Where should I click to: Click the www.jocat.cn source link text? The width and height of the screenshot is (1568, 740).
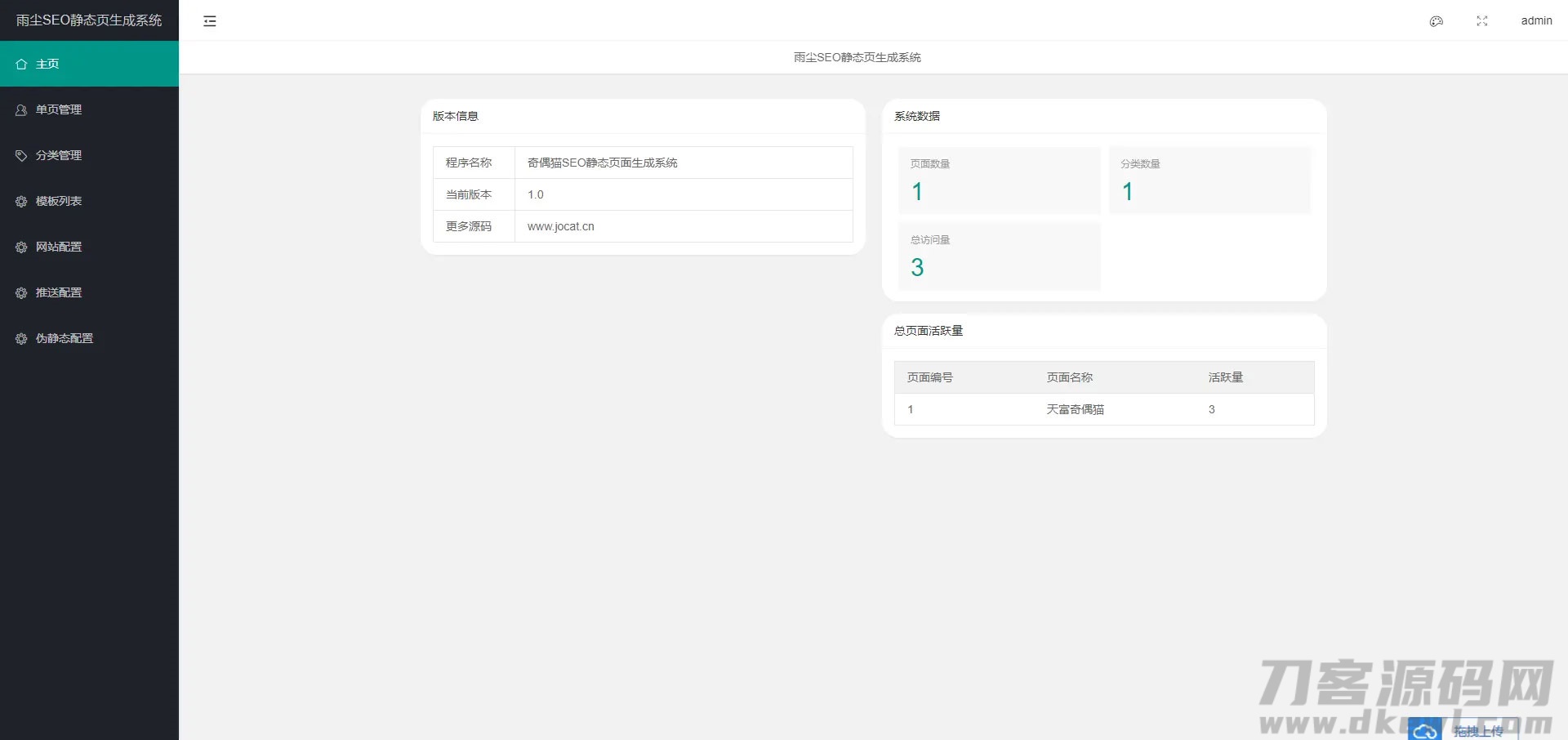[x=560, y=226]
